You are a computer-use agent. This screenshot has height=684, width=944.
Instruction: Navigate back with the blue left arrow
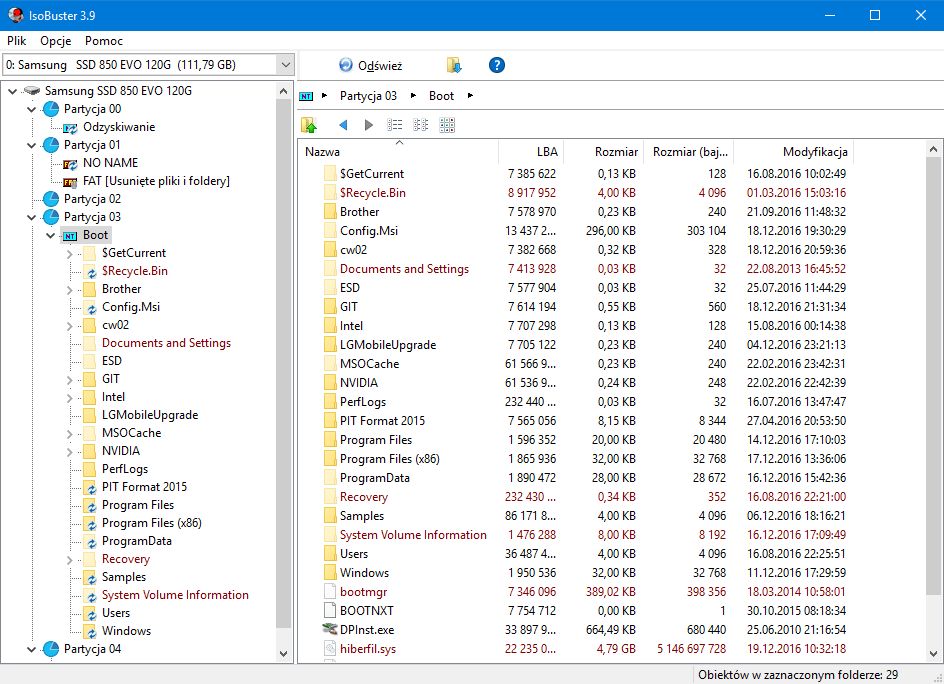pyautogui.click(x=343, y=125)
